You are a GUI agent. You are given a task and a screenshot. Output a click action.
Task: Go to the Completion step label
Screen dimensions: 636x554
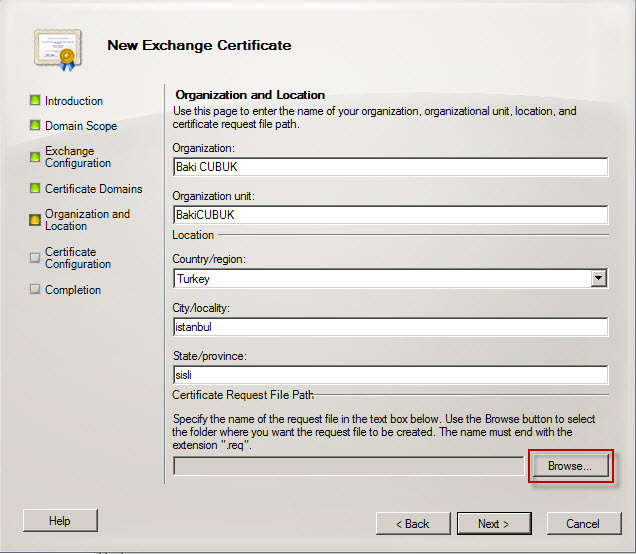(x=73, y=290)
